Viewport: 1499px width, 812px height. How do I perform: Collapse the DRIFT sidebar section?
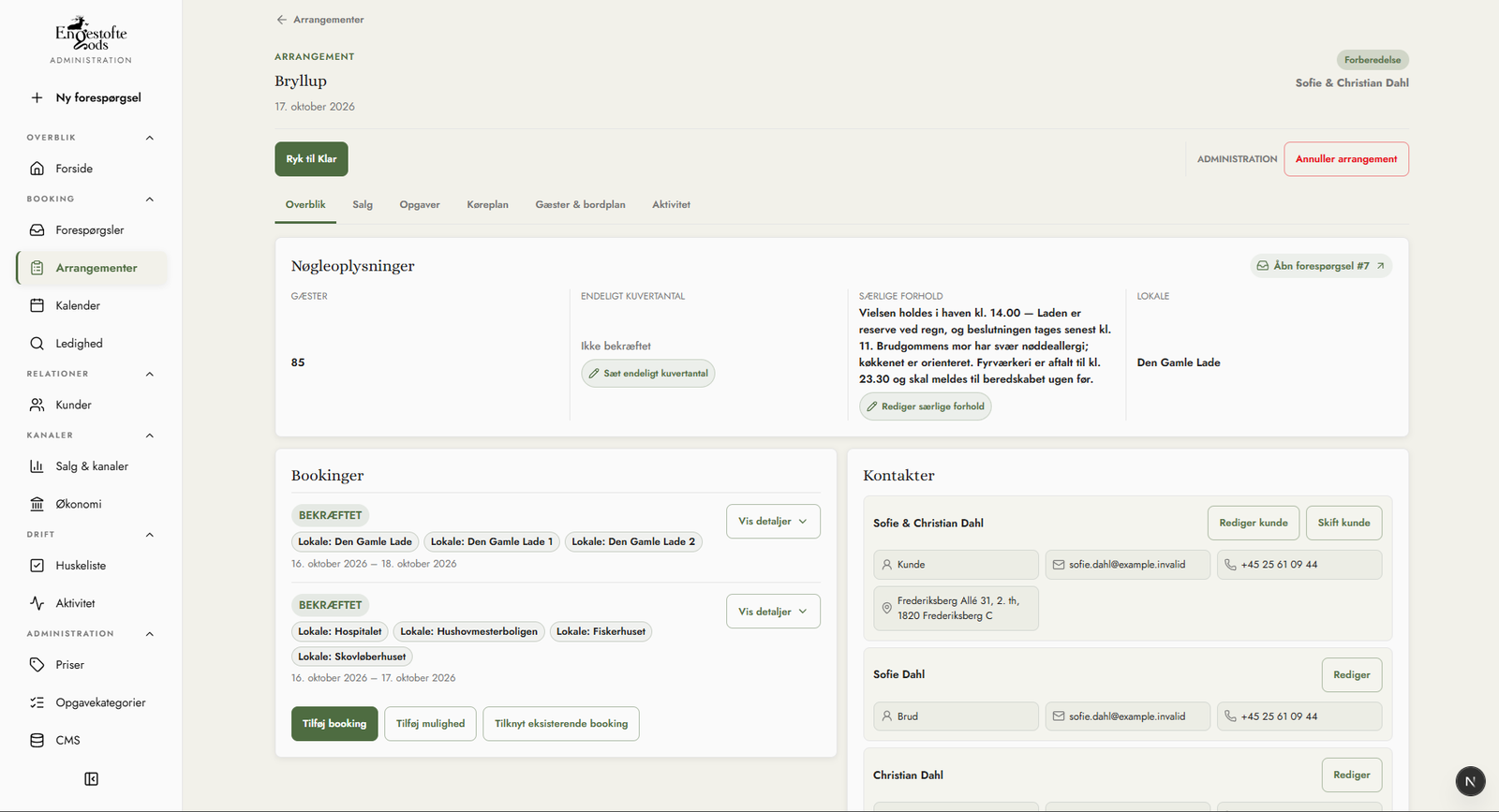coord(149,535)
